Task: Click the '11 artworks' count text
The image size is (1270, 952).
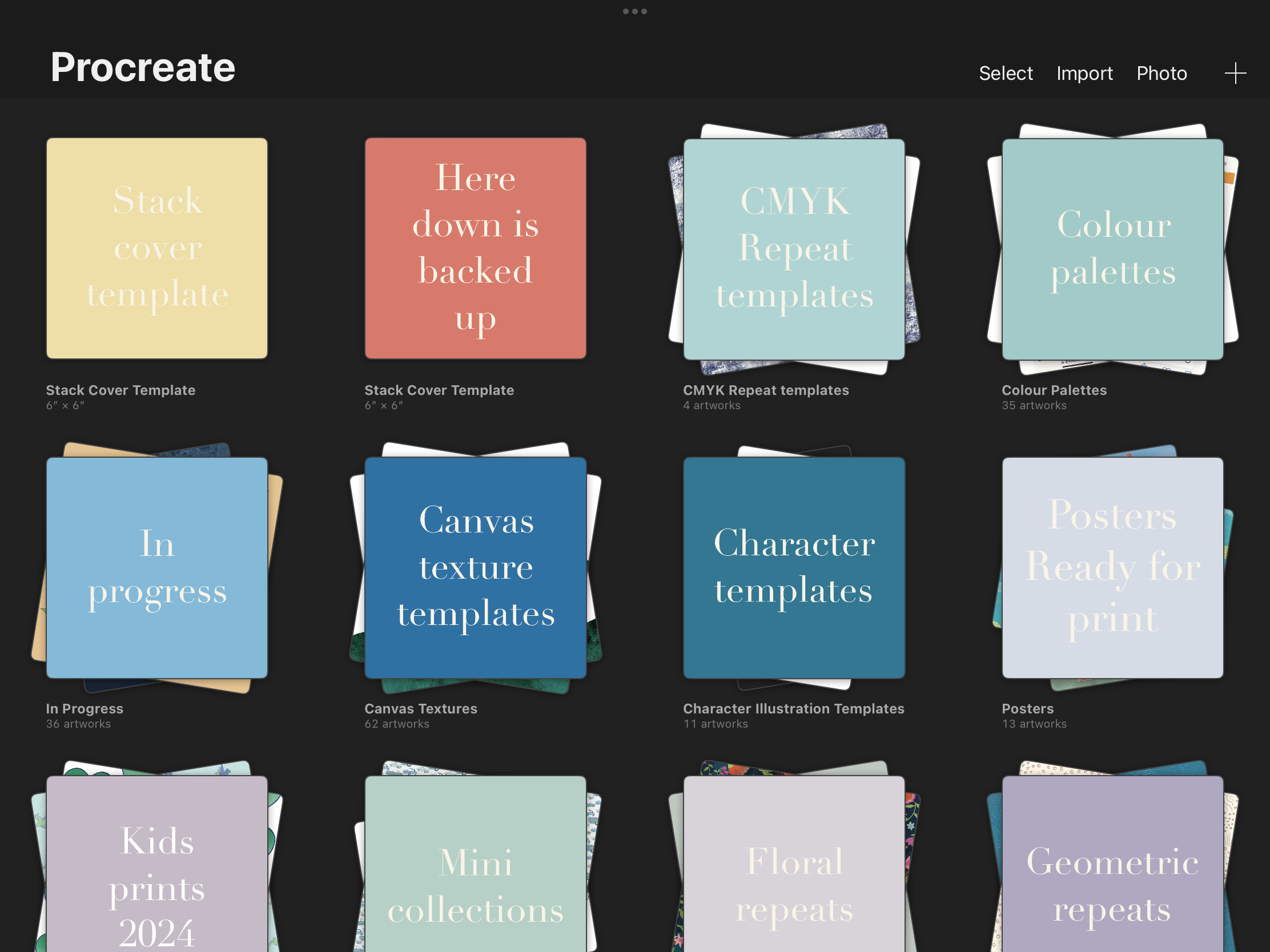Action: coord(716,724)
